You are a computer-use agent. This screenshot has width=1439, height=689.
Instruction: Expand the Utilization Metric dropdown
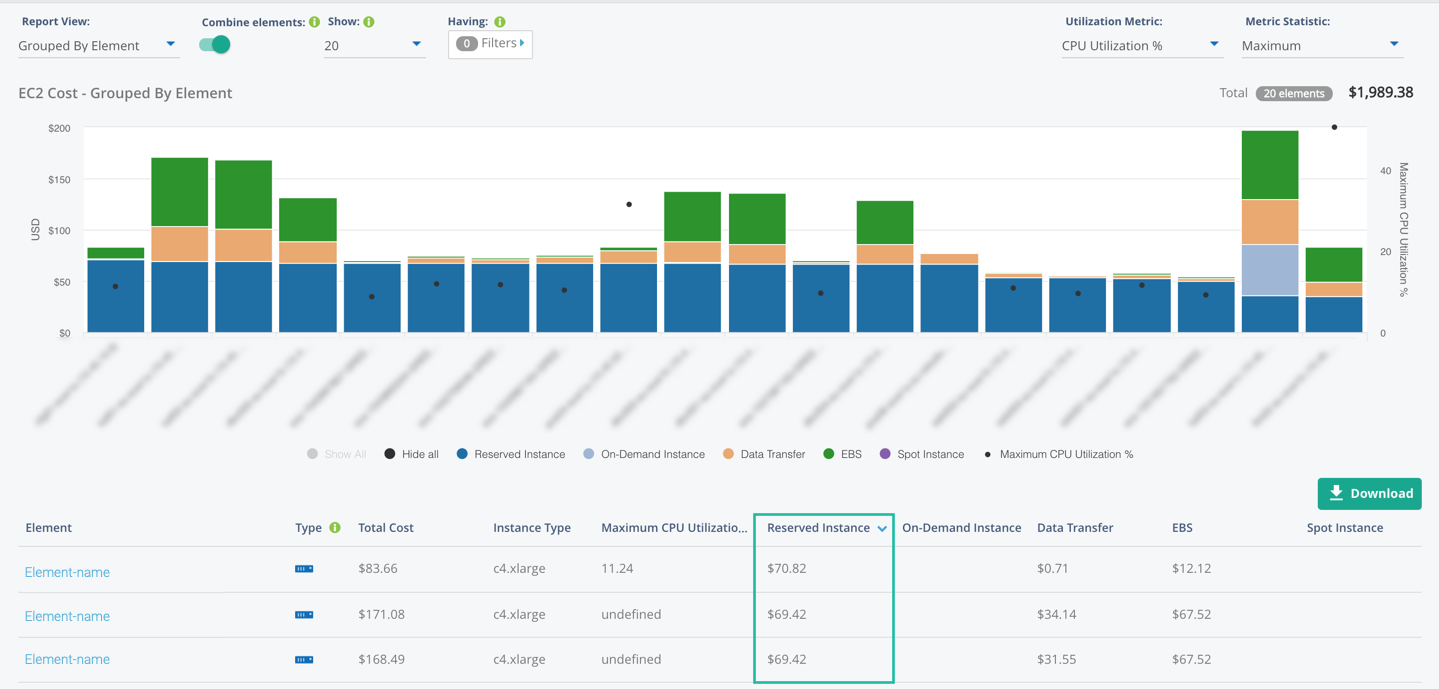pyautogui.click(x=1140, y=45)
